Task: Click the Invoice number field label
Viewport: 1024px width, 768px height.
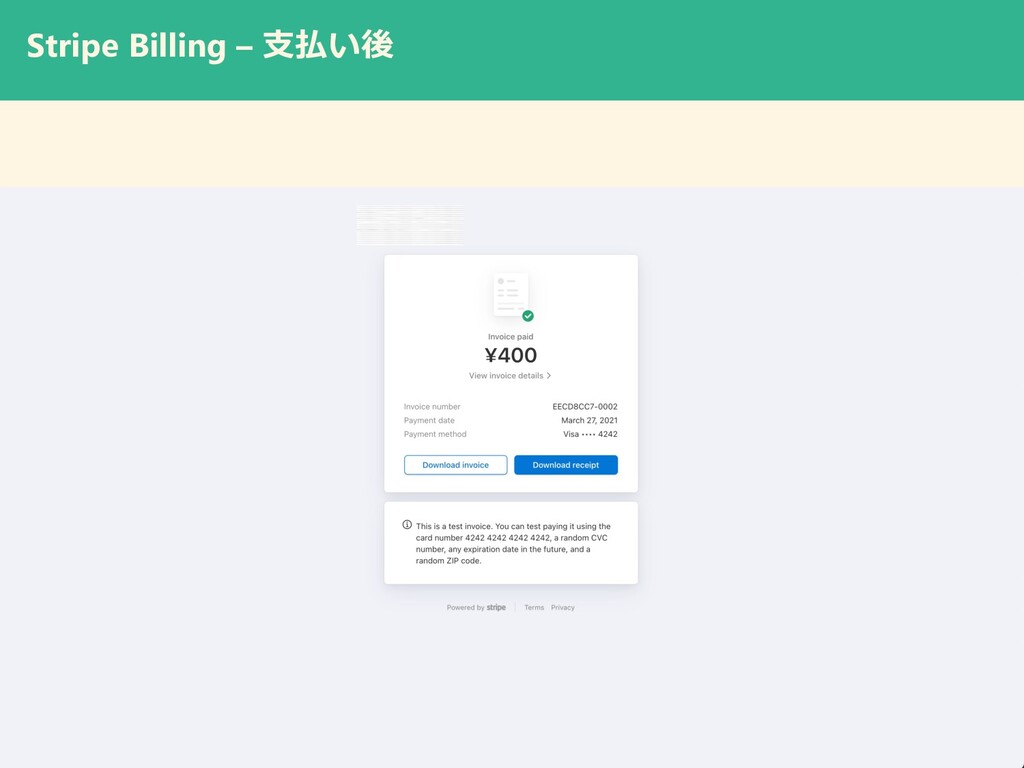Action: point(432,406)
